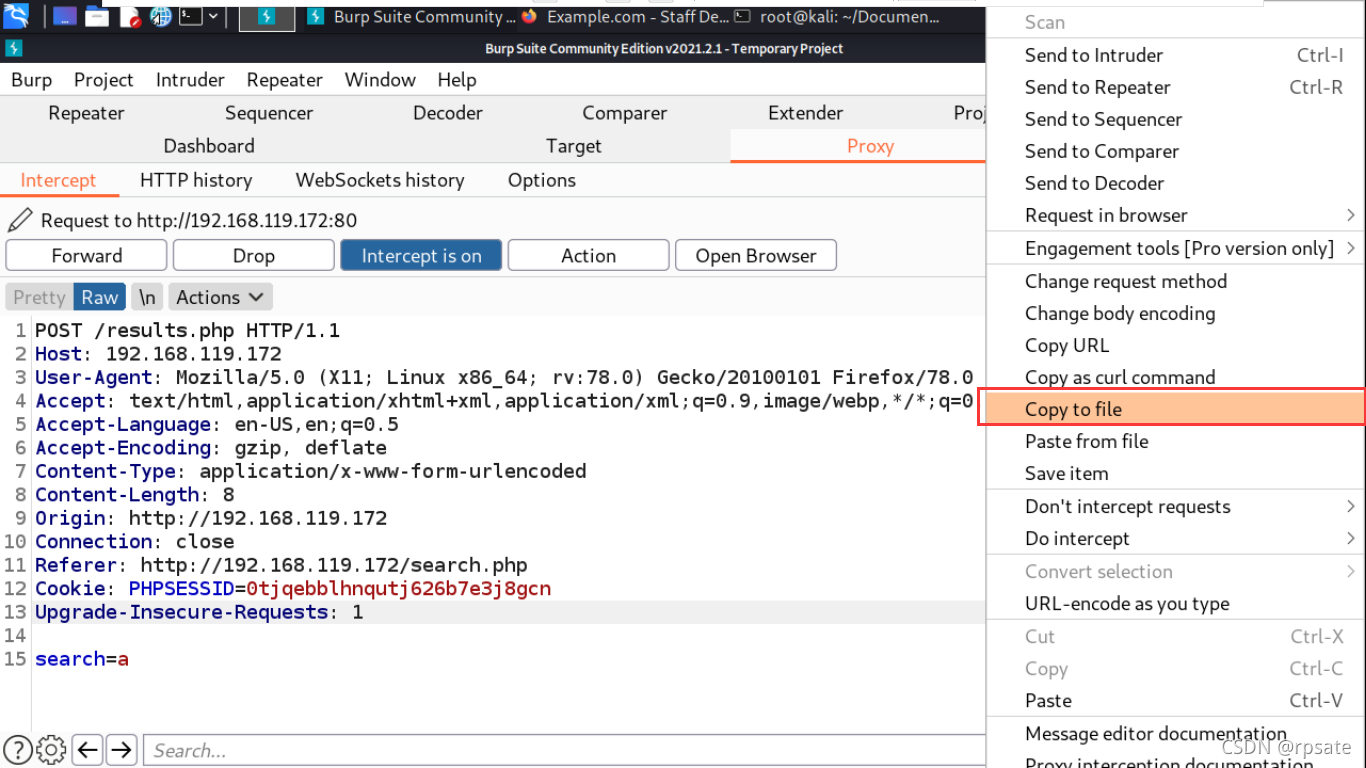Screen dimensions: 1366x768
Task: Switch to the Target tab
Action: (x=574, y=146)
